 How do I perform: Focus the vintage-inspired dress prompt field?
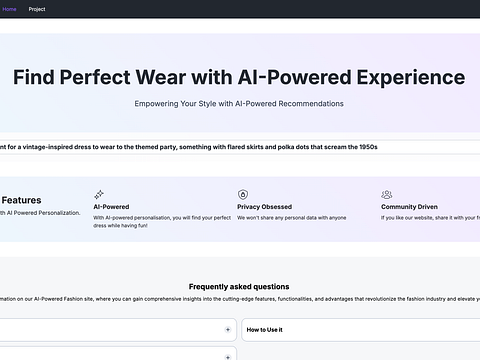[240, 147]
